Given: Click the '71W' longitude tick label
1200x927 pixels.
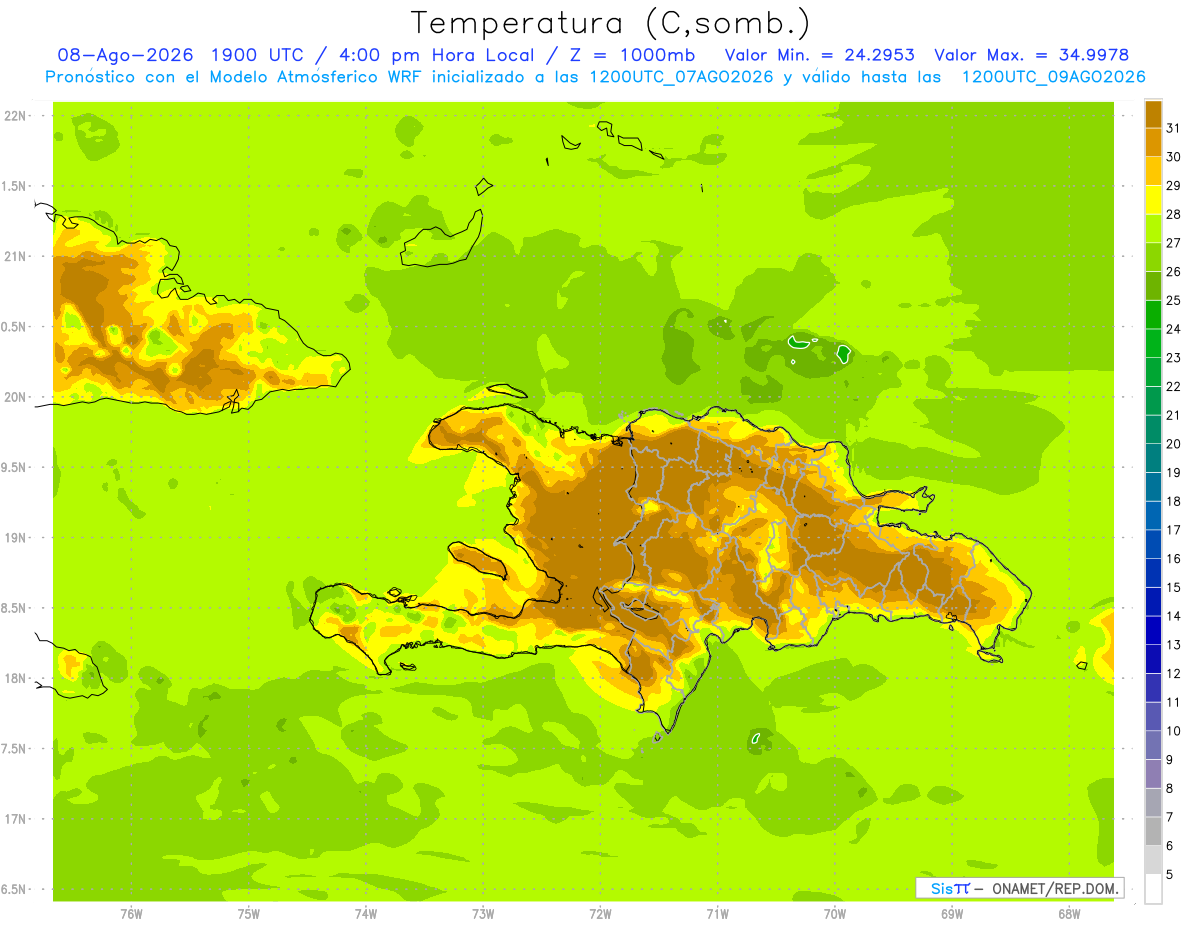Looking at the screenshot, I should click(x=717, y=913).
